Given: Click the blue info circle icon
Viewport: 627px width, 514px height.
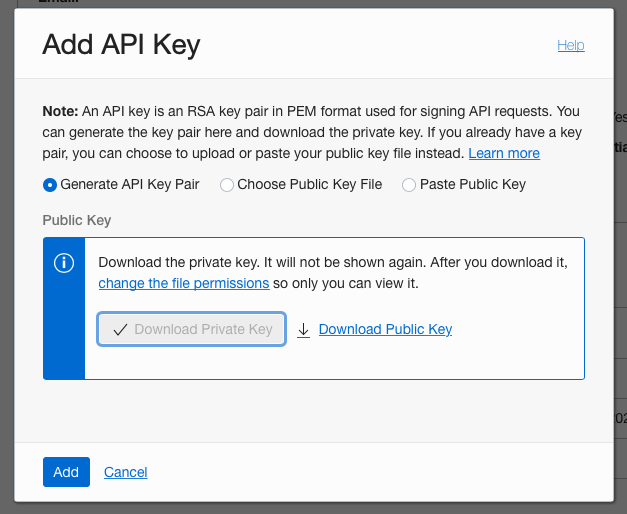Looking at the screenshot, I should click(64, 263).
